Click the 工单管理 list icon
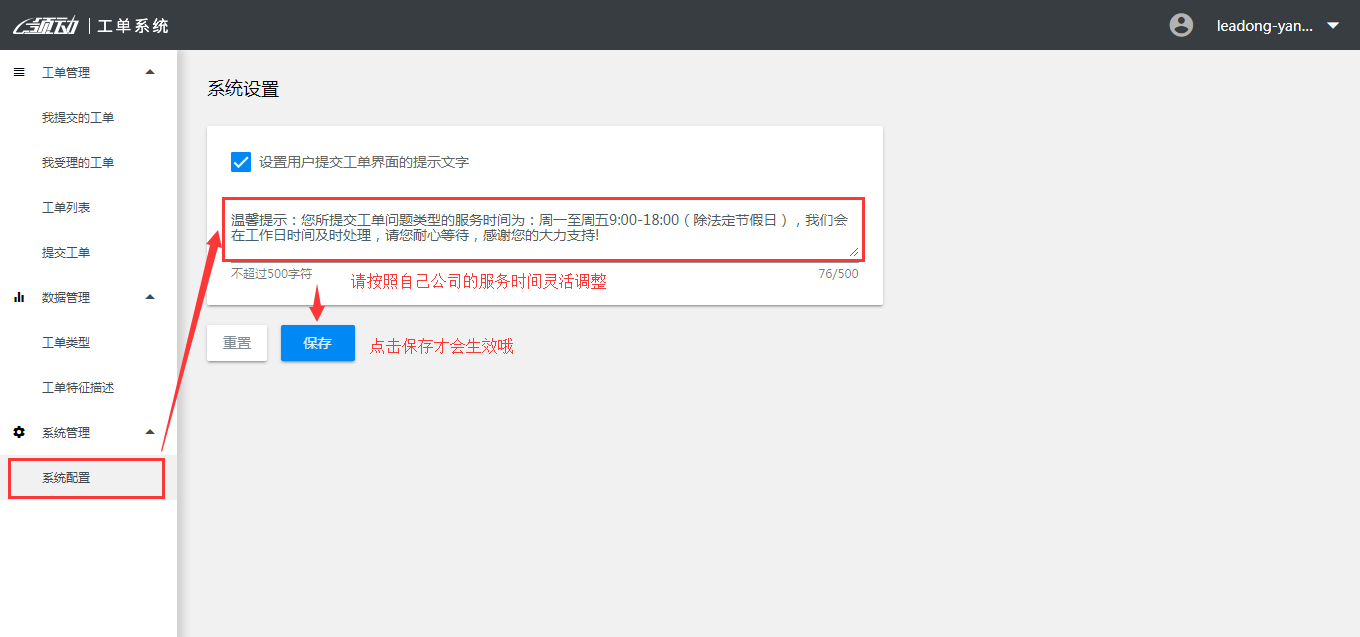The width and height of the screenshot is (1360, 637). coord(19,72)
